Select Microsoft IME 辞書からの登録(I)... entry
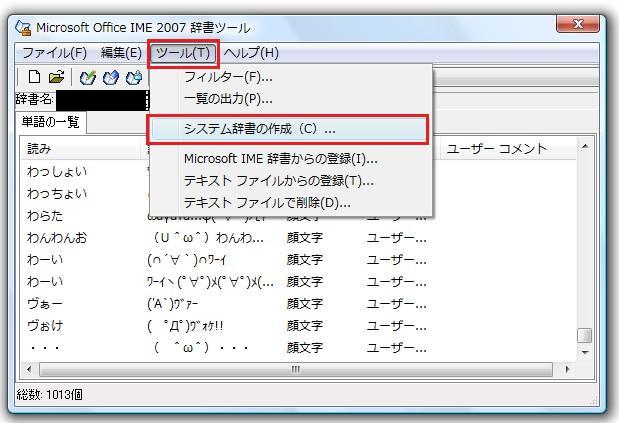 280,158
